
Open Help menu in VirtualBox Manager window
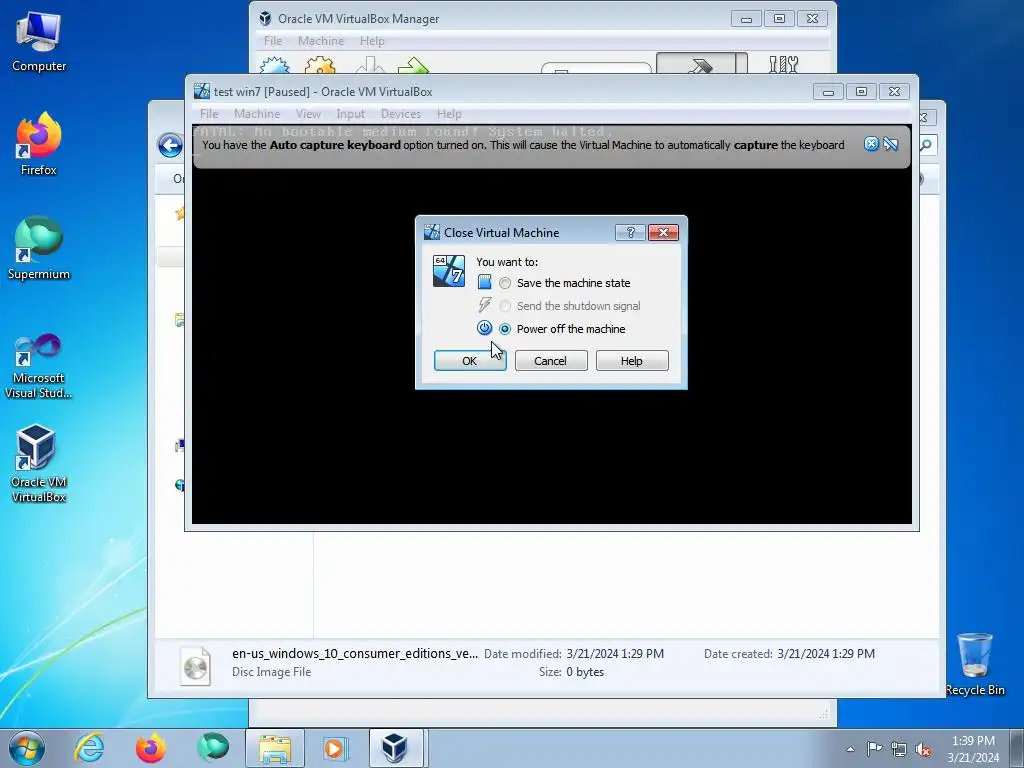(372, 40)
